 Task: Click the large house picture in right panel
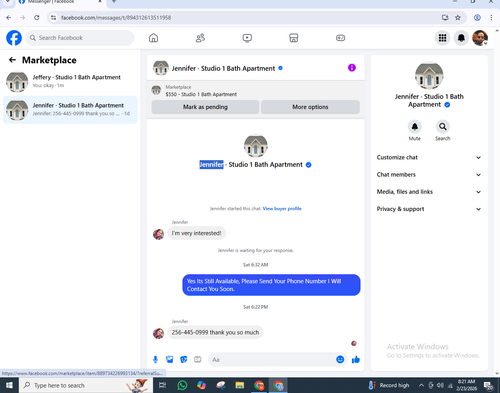pyautogui.click(x=429, y=75)
